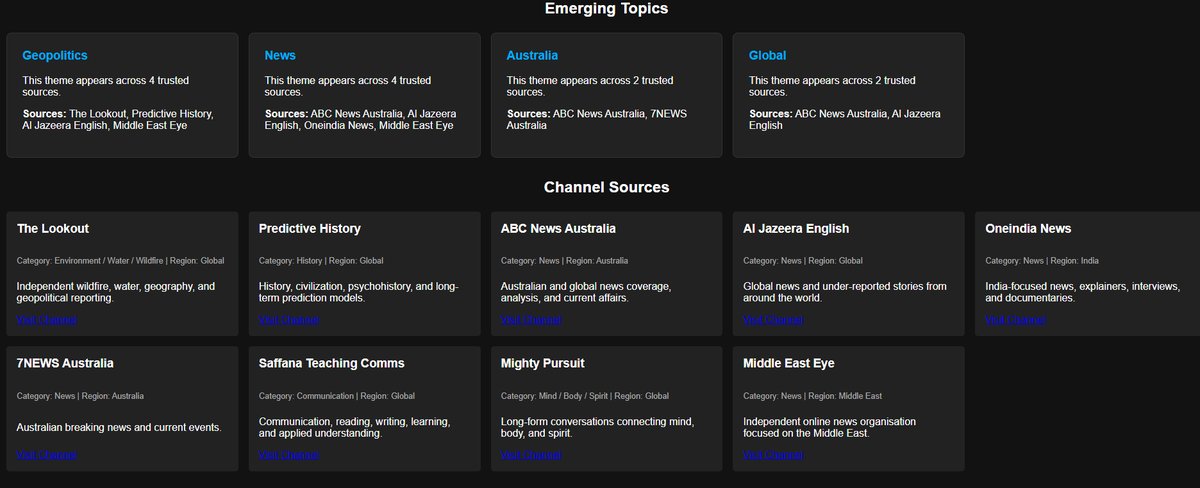
Task: Click Communication, reading, writing description text
Action: point(355,427)
